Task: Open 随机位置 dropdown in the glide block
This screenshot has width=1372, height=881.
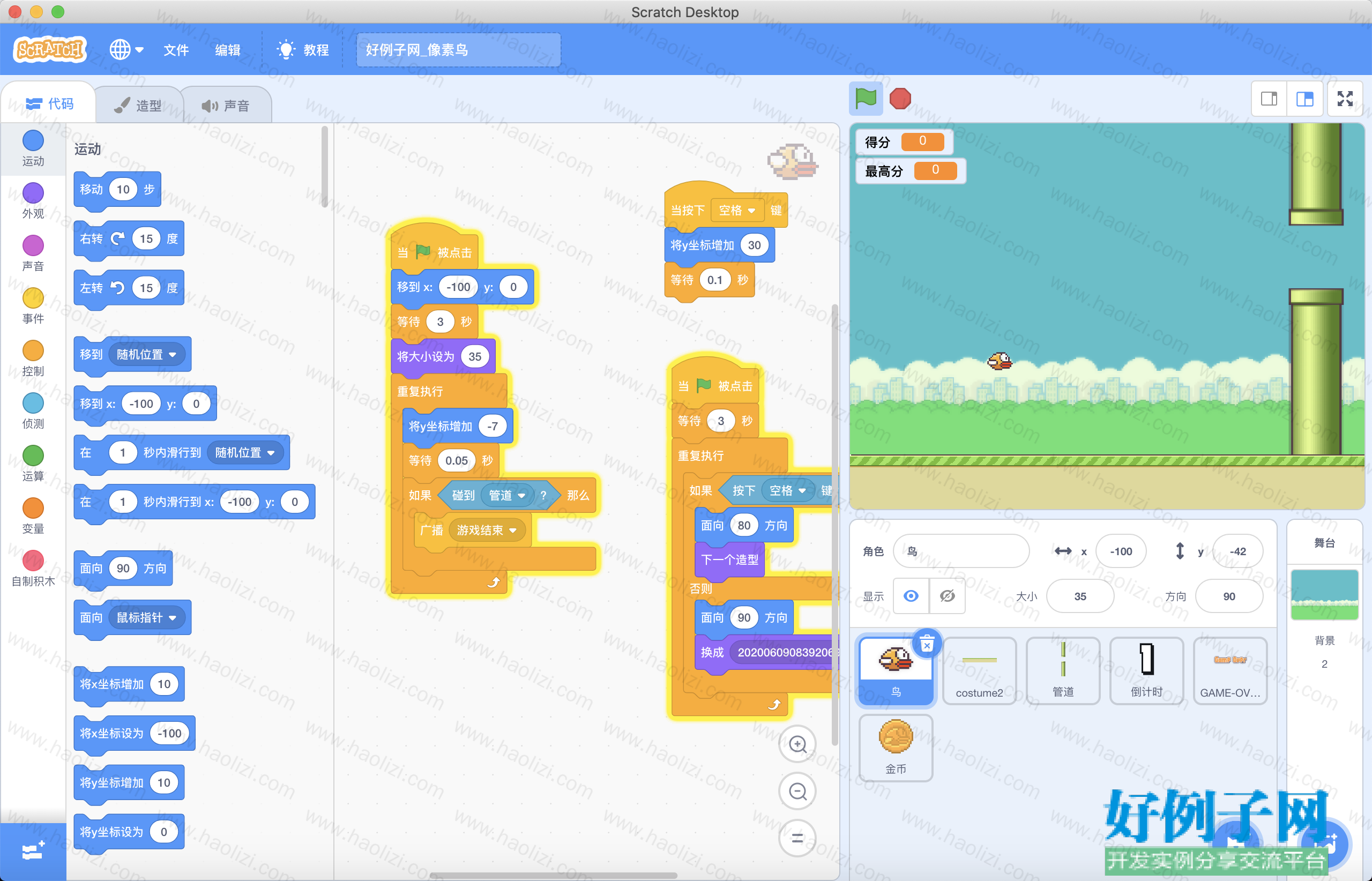Action: pos(244,452)
